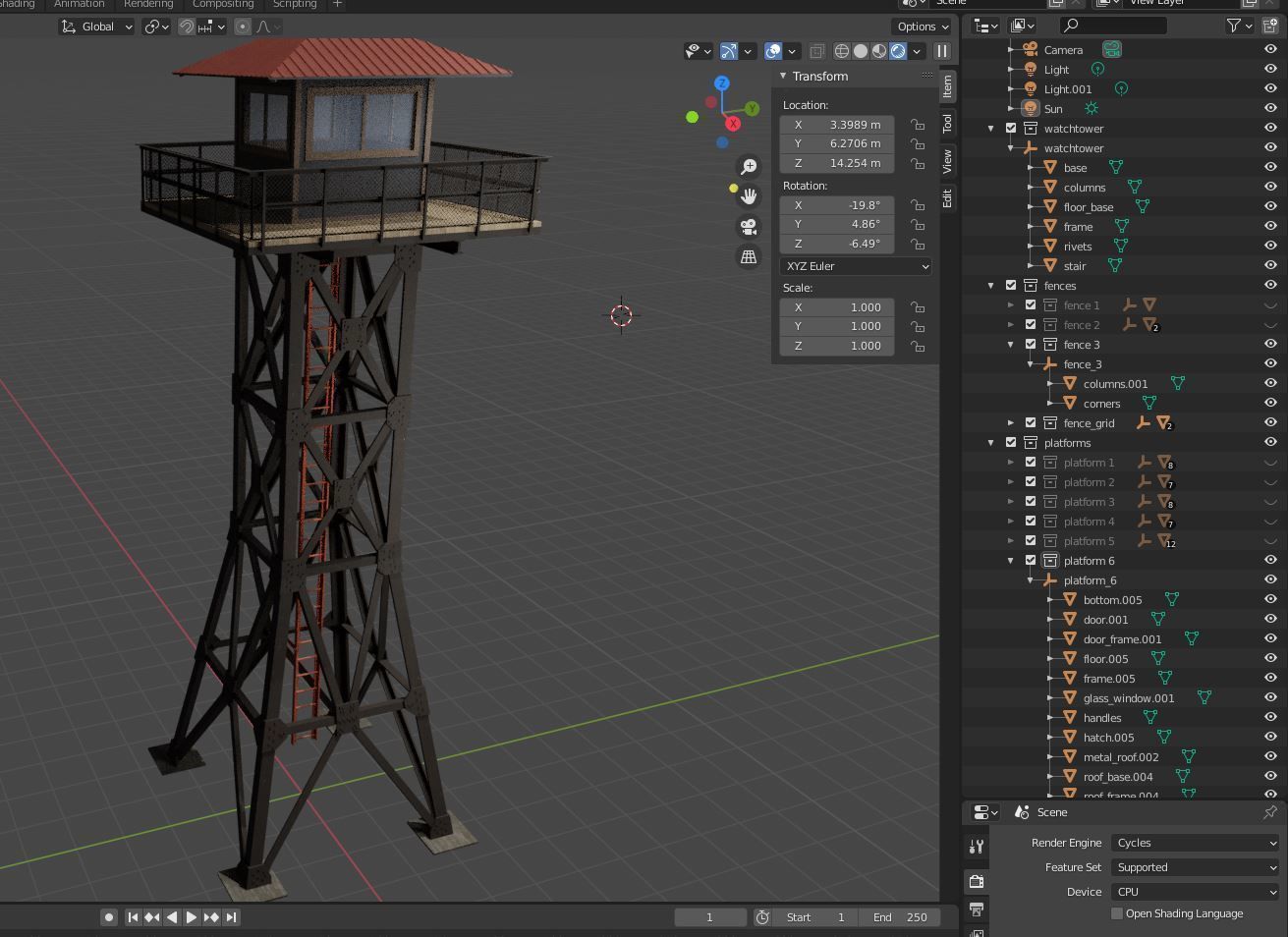Click sun data icon beside Sun

[x=1092, y=108]
